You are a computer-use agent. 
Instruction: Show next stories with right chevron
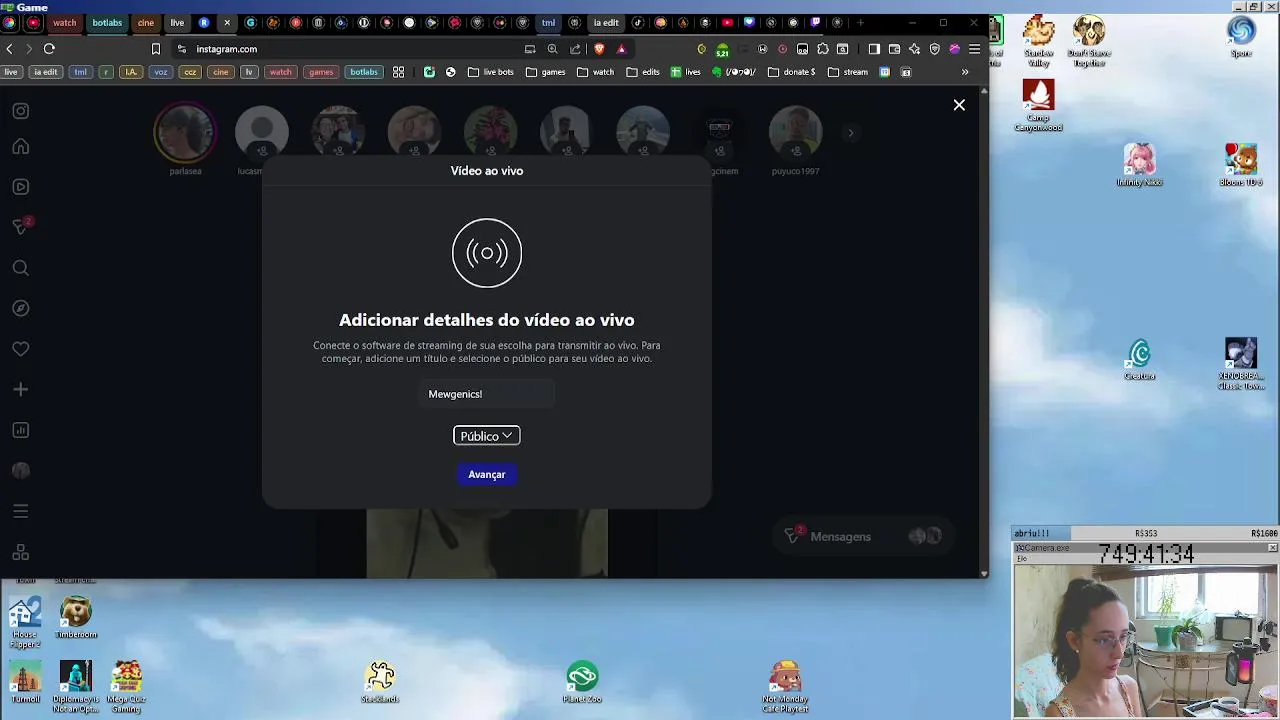851,132
